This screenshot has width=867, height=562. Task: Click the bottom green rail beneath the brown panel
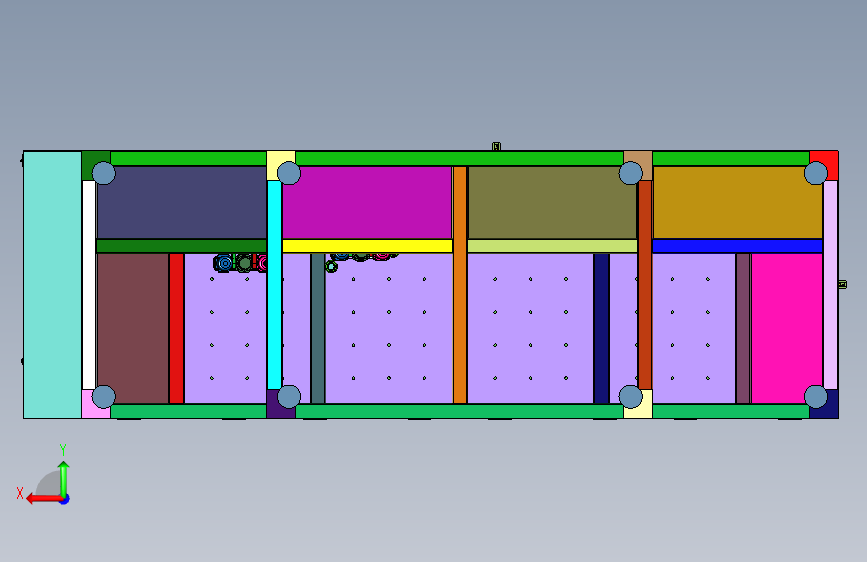[x=189, y=411]
